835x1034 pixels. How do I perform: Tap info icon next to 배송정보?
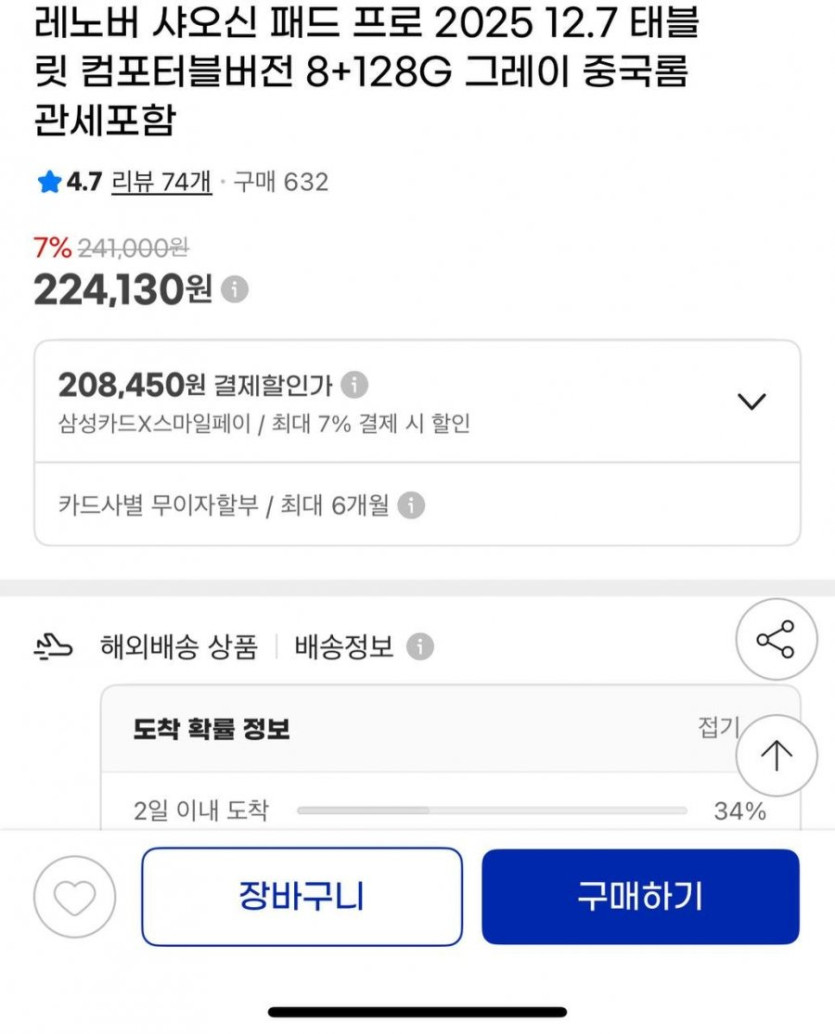coord(421,647)
